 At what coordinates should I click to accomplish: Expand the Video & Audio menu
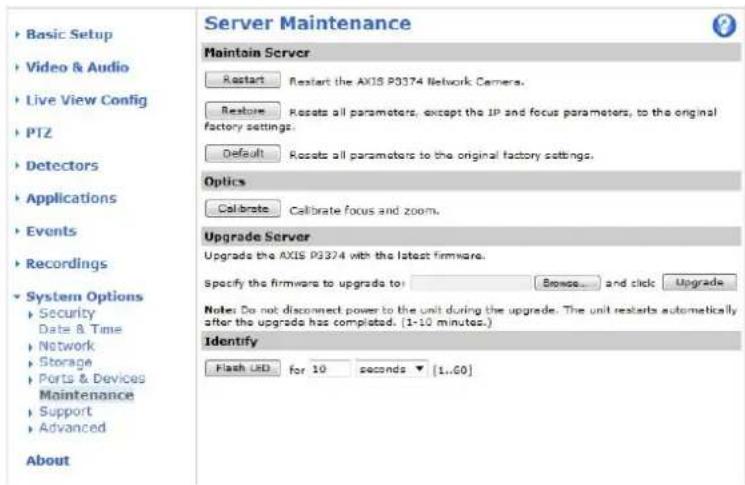[x=77, y=67]
